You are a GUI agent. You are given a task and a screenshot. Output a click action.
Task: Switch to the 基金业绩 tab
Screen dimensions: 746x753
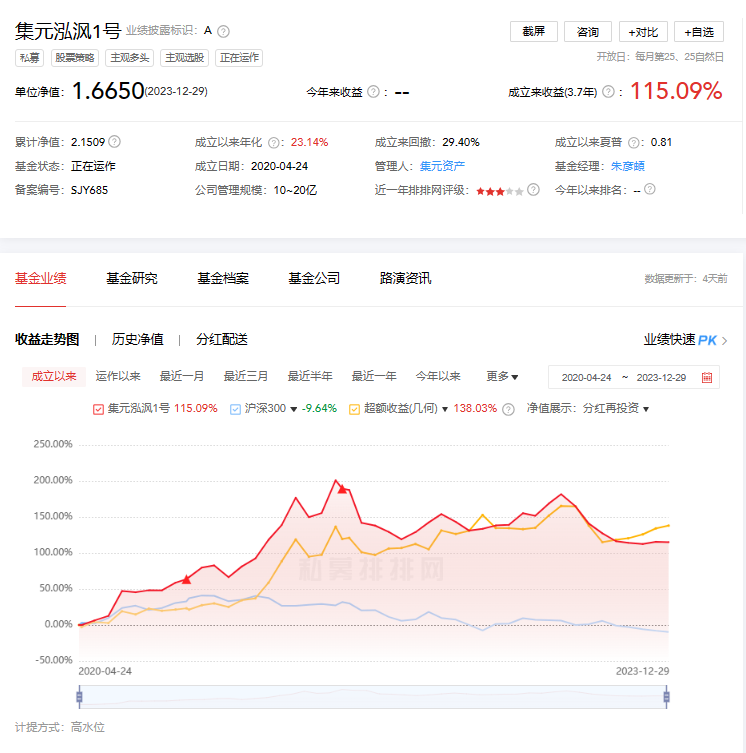[41, 279]
